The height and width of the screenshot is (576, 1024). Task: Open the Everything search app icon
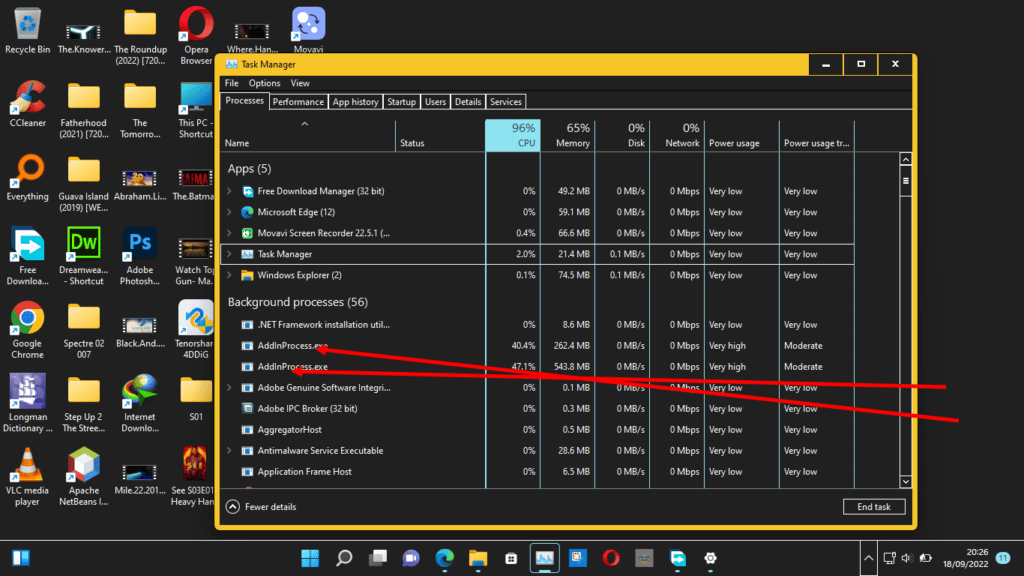27,178
